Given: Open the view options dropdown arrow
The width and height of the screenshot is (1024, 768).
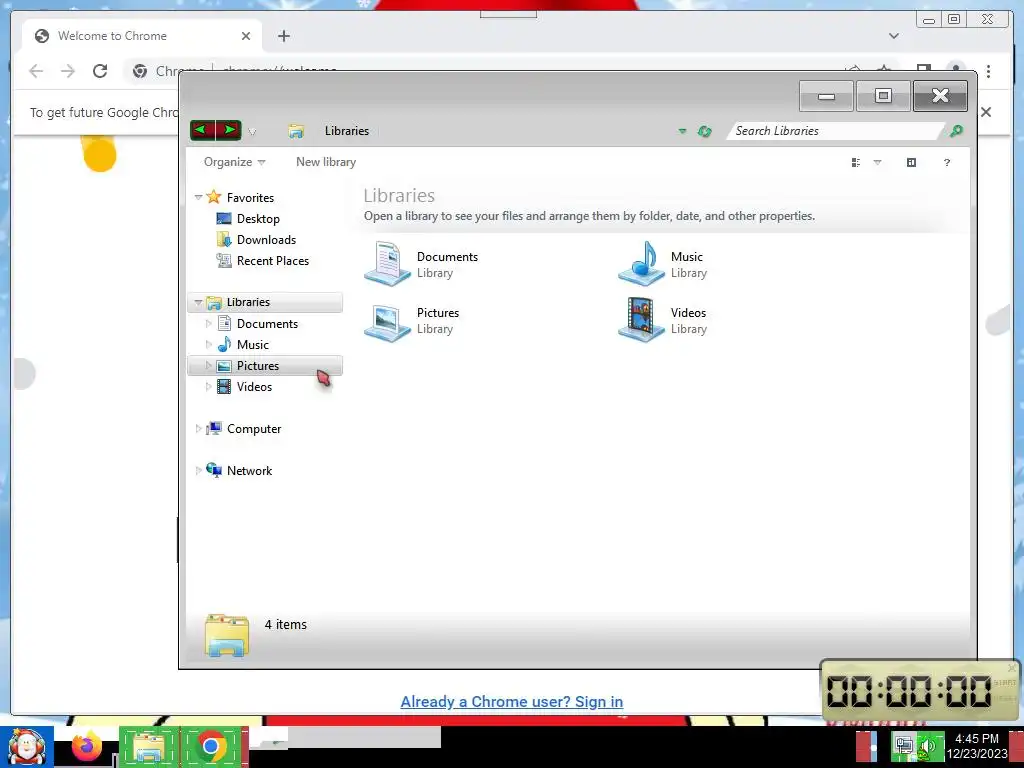Looking at the screenshot, I should tap(877, 163).
